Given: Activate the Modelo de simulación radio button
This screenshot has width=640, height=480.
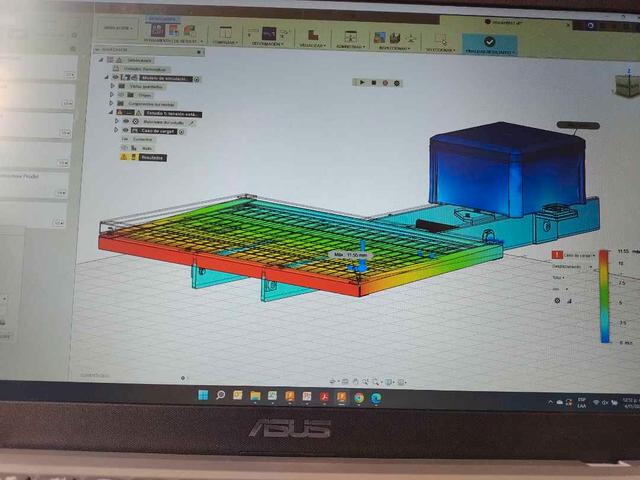Looking at the screenshot, I should (197, 79).
